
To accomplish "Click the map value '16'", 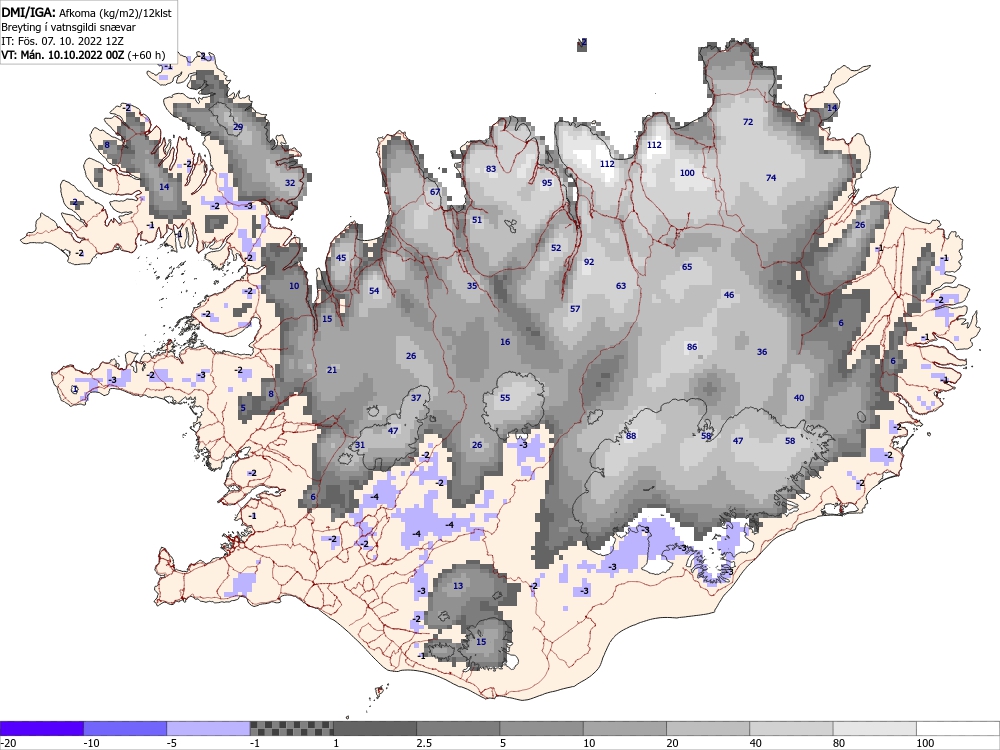I will [504, 342].
